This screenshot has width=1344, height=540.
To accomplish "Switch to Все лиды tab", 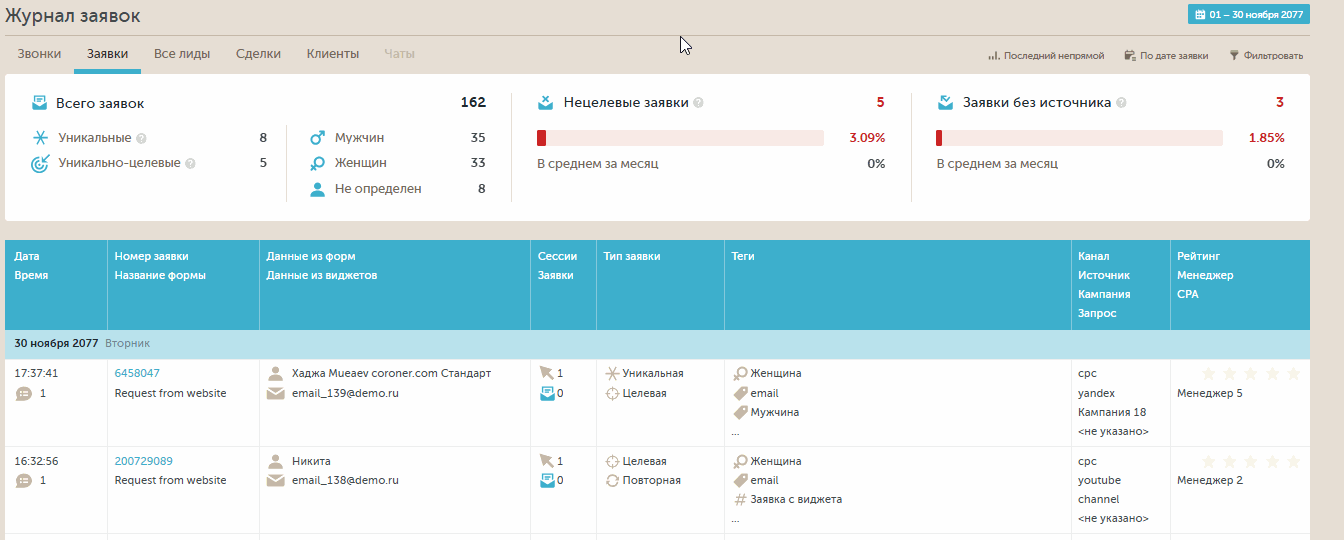I will point(182,54).
